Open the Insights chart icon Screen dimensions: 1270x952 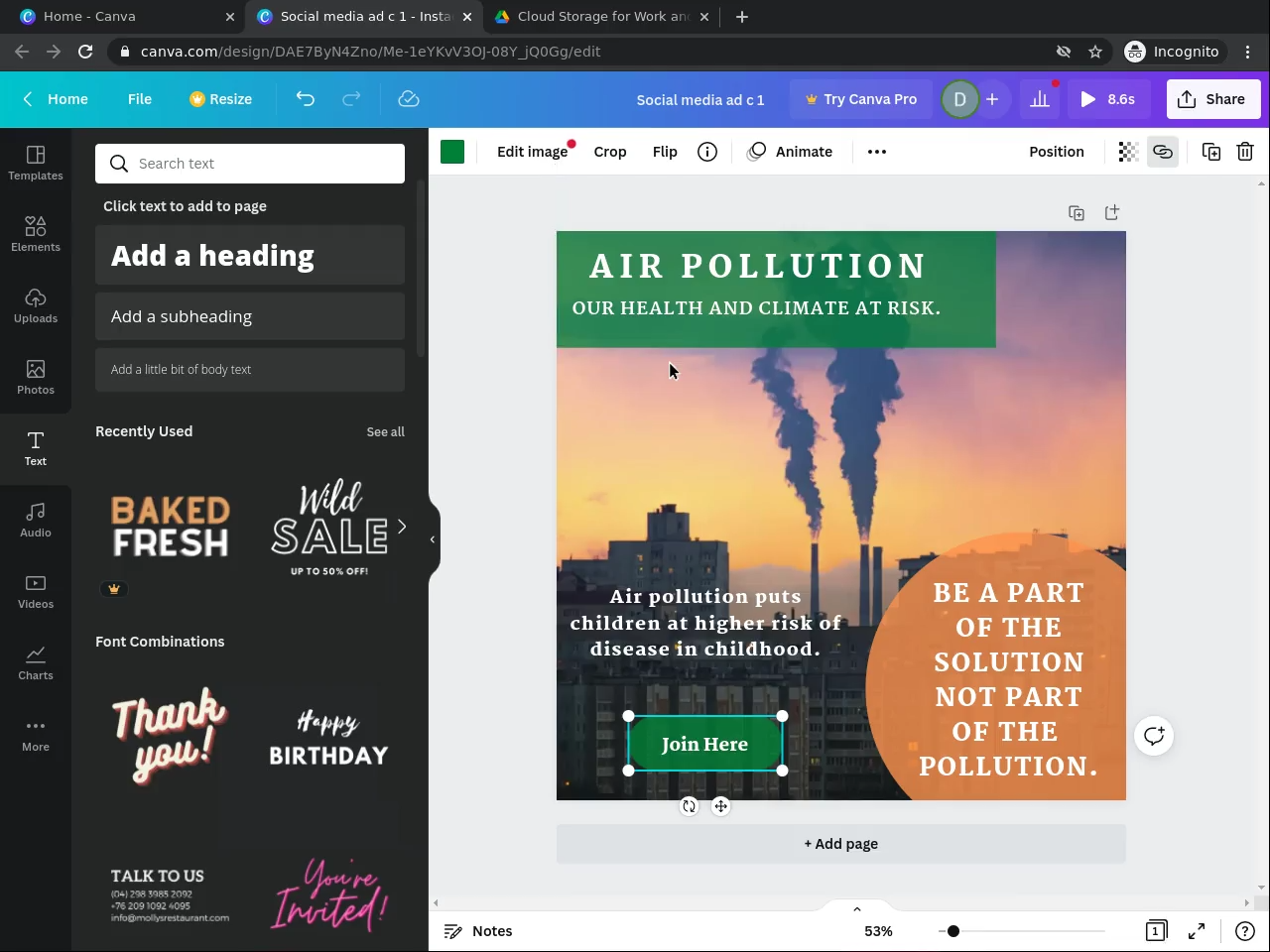pos(1040,99)
